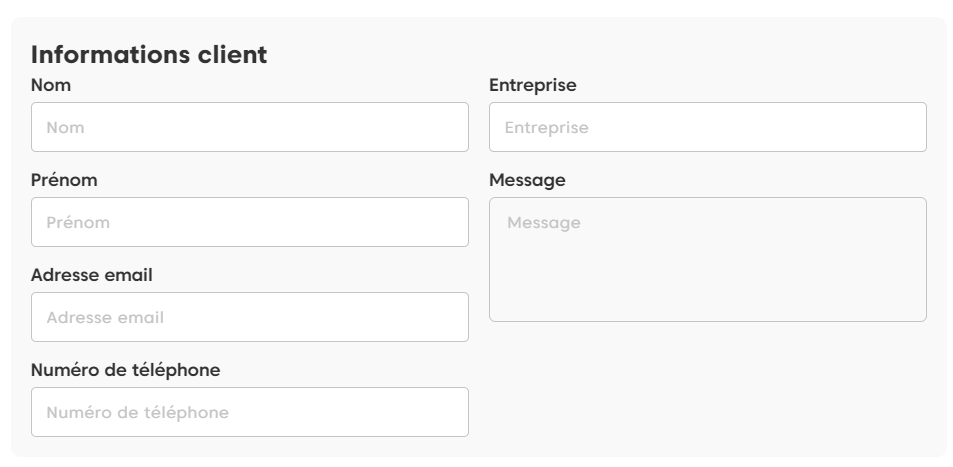953x467 pixels.
Task: Click the bold 'Numéro de téléphone' label
Action: (126, 370)
